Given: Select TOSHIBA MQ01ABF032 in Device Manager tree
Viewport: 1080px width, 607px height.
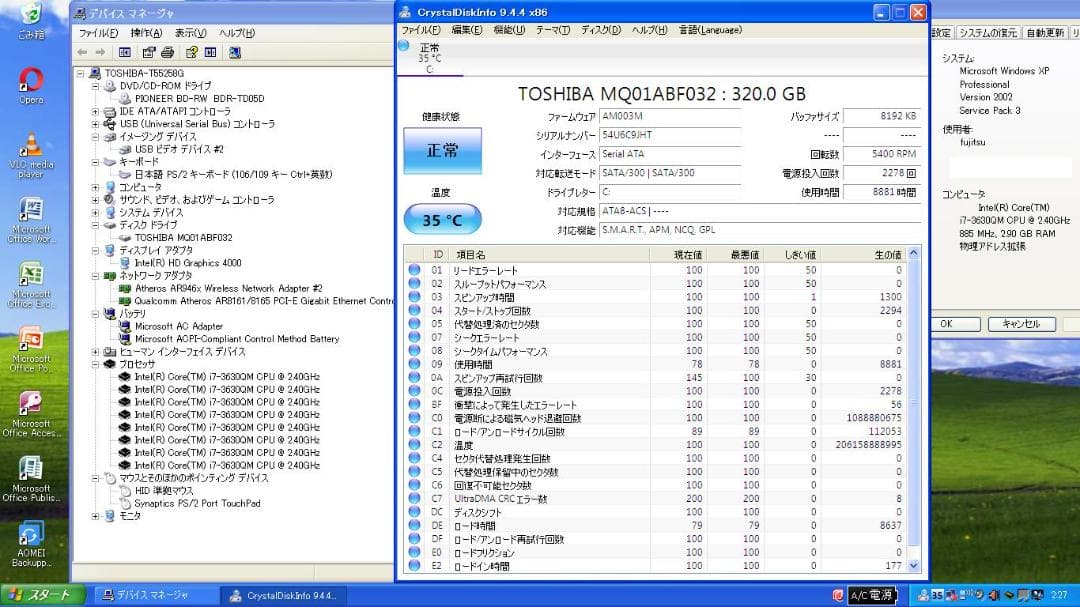Looking at the screenshot, I should pos(183,238).
